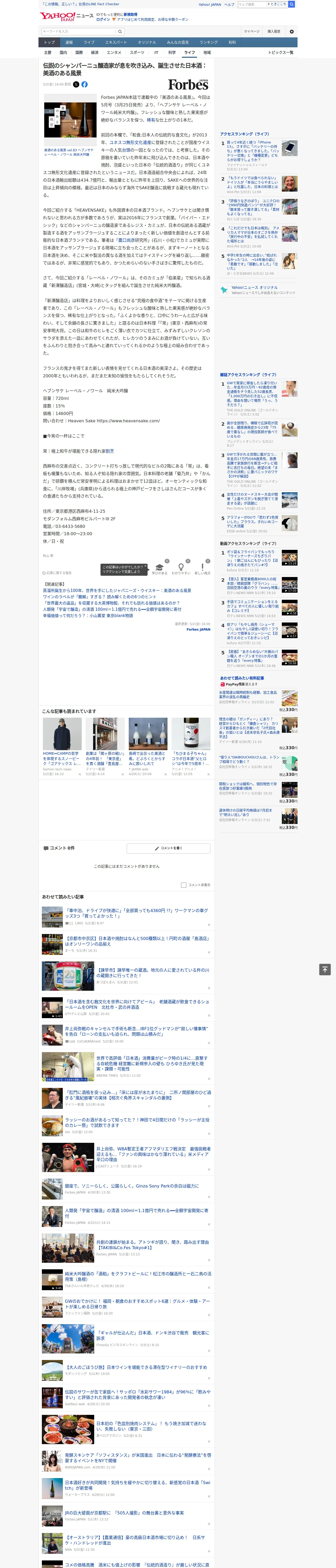The height and width of the screenshot is (1568, 336).
Task: Open the 有料 navigation tab
Action: click(232, 43)
